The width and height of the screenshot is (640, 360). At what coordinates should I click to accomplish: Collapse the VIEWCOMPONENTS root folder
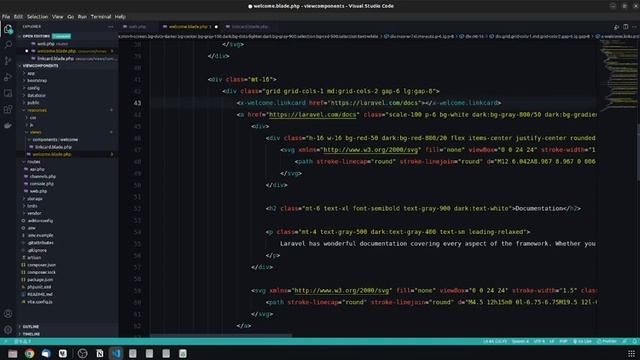coord(40,66)
